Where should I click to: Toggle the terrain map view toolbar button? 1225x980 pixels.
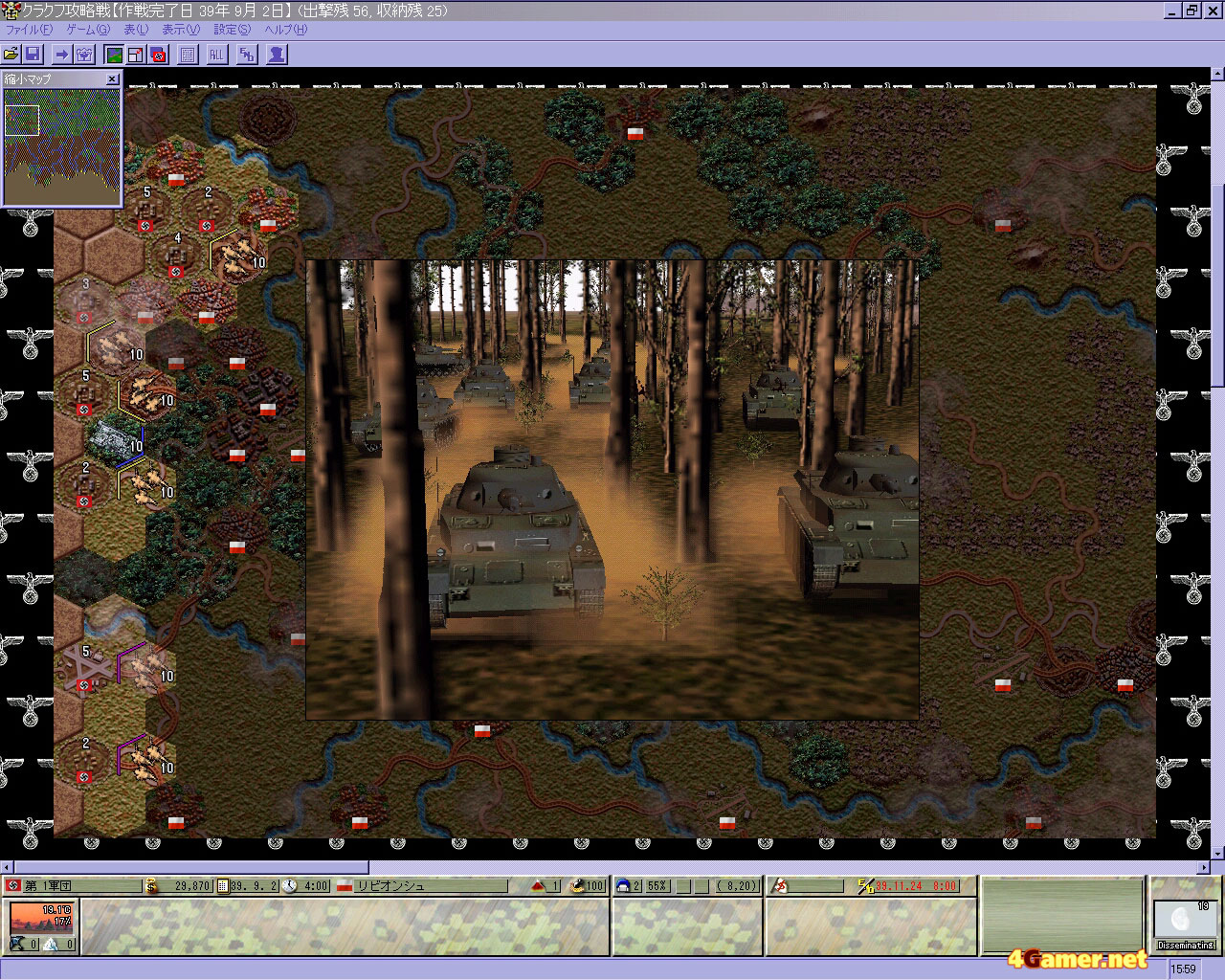pyautogui.click(x=114, y=55)
